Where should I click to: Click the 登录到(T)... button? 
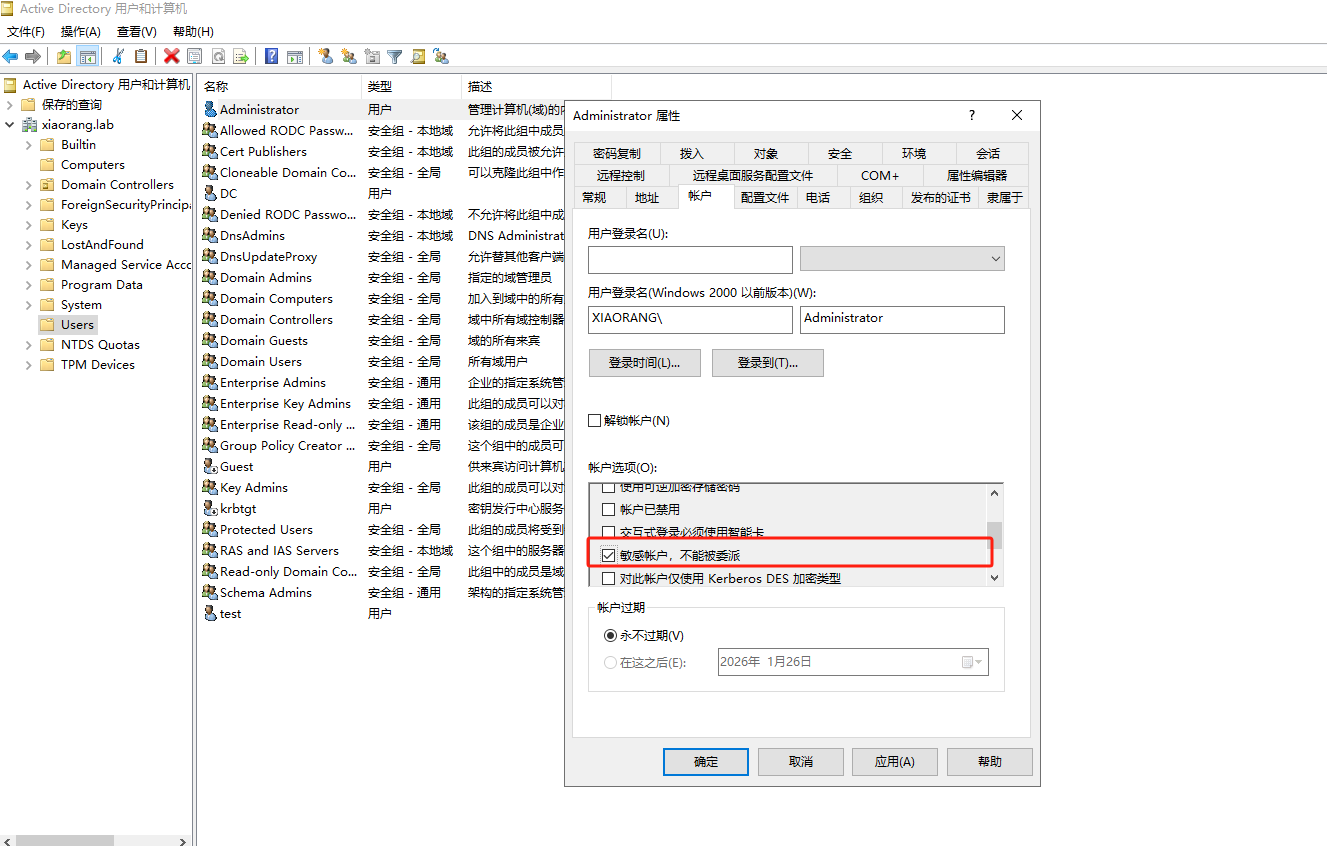point(768,363)
